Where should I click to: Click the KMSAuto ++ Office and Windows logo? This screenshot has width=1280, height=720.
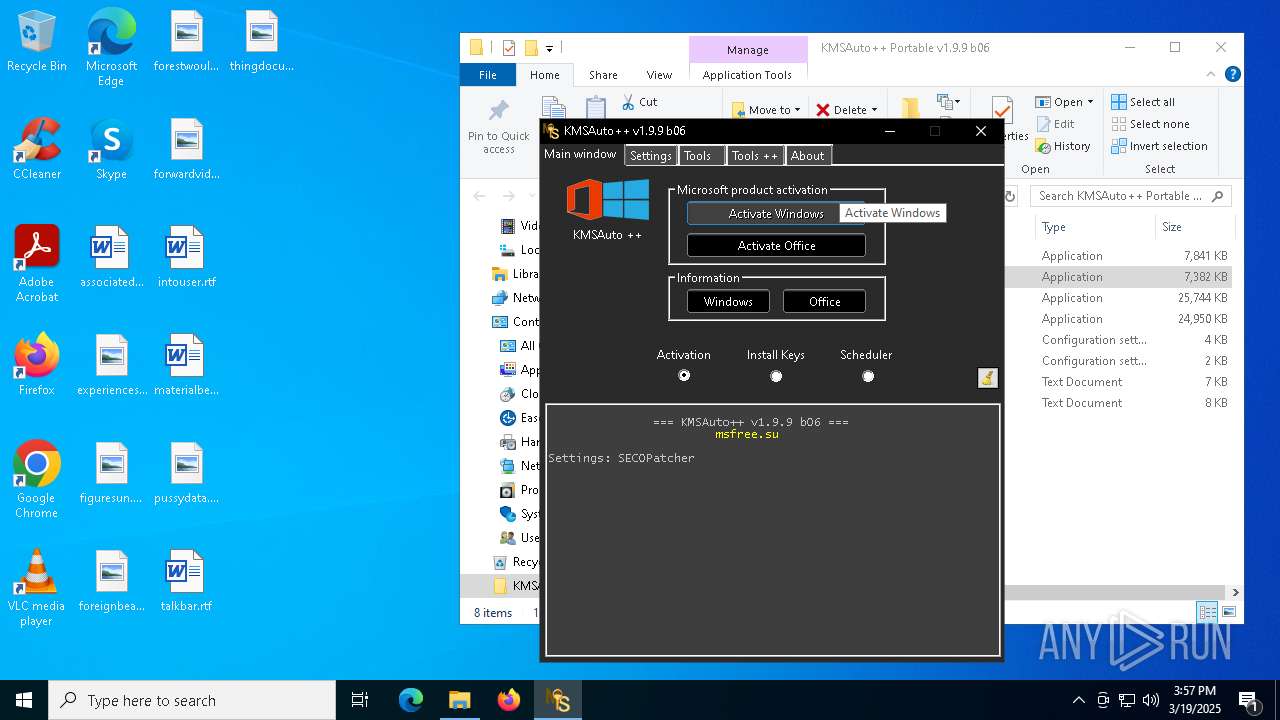click(x=607, y=200)
